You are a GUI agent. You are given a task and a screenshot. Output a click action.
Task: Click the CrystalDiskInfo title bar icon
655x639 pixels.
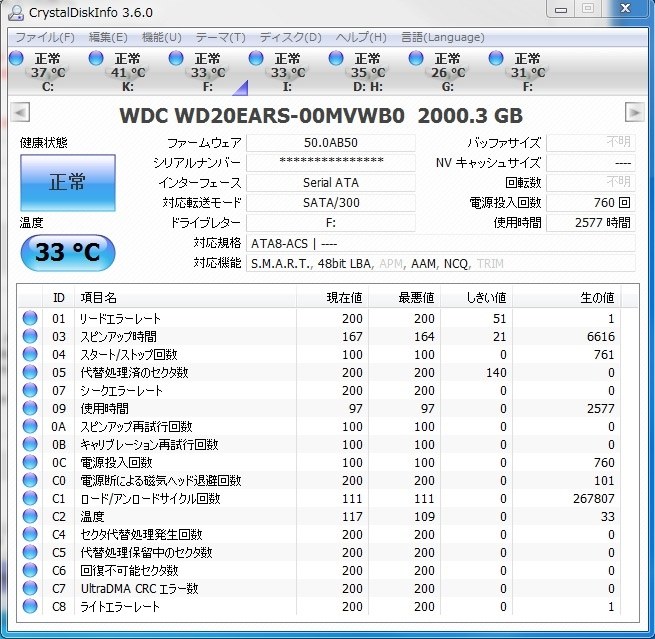(x=16, y=13)
